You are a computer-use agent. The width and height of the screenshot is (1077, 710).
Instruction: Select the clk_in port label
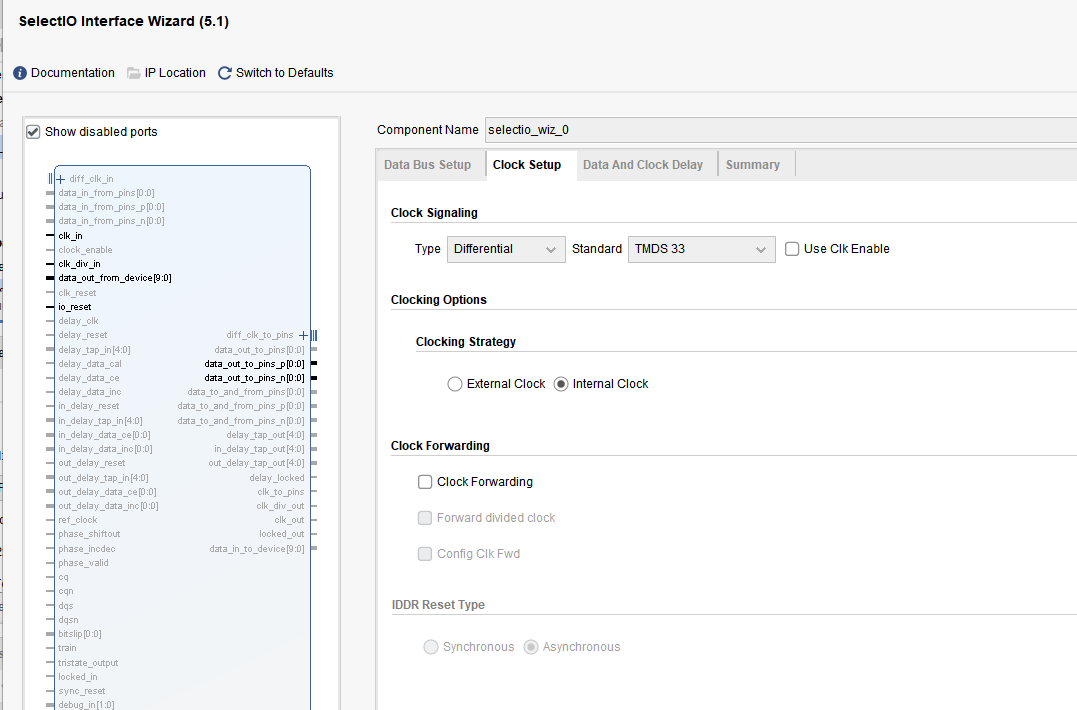coord(70,236)
